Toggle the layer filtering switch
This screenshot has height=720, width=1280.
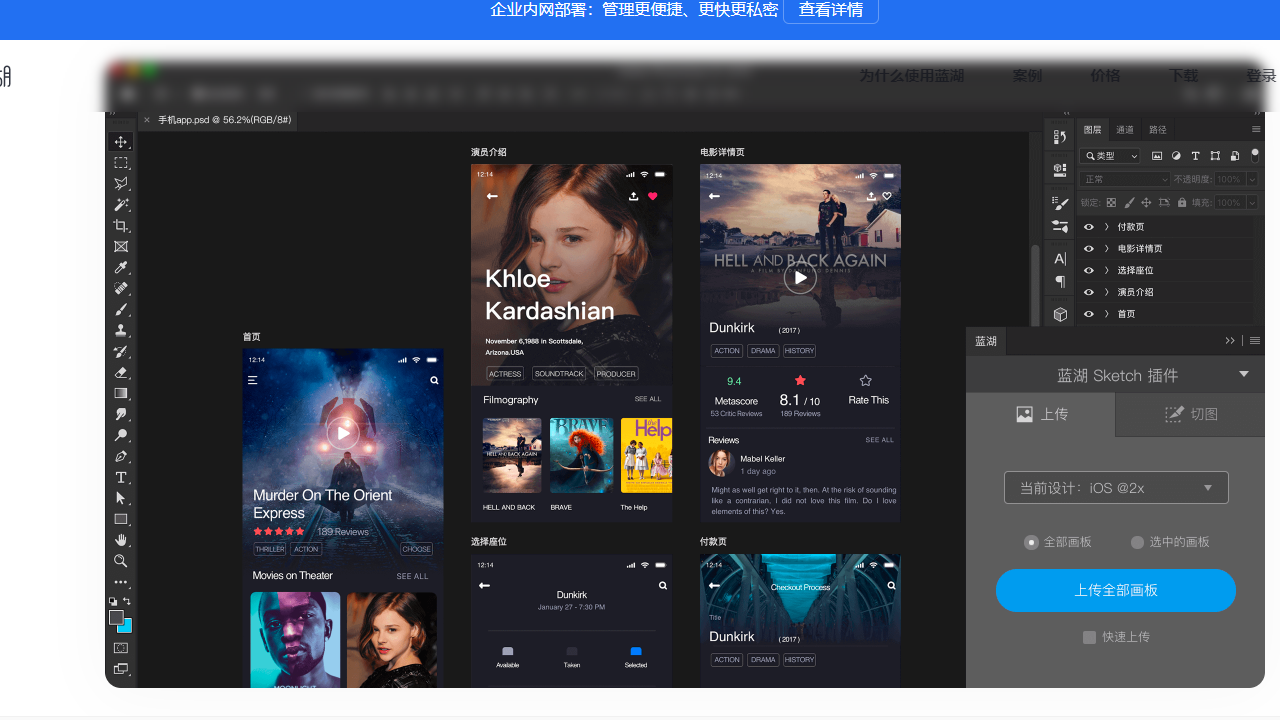click(1255, 156)
